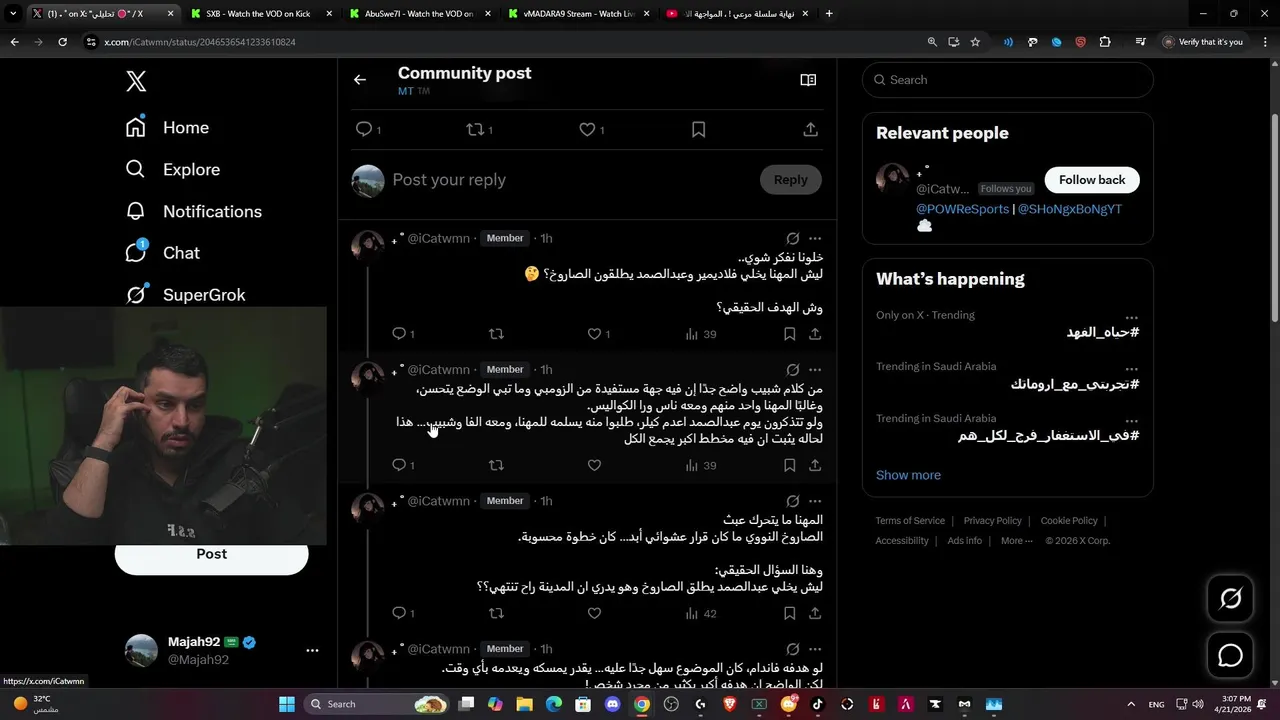Reply to the post starting من كلام شبيب

398,465
